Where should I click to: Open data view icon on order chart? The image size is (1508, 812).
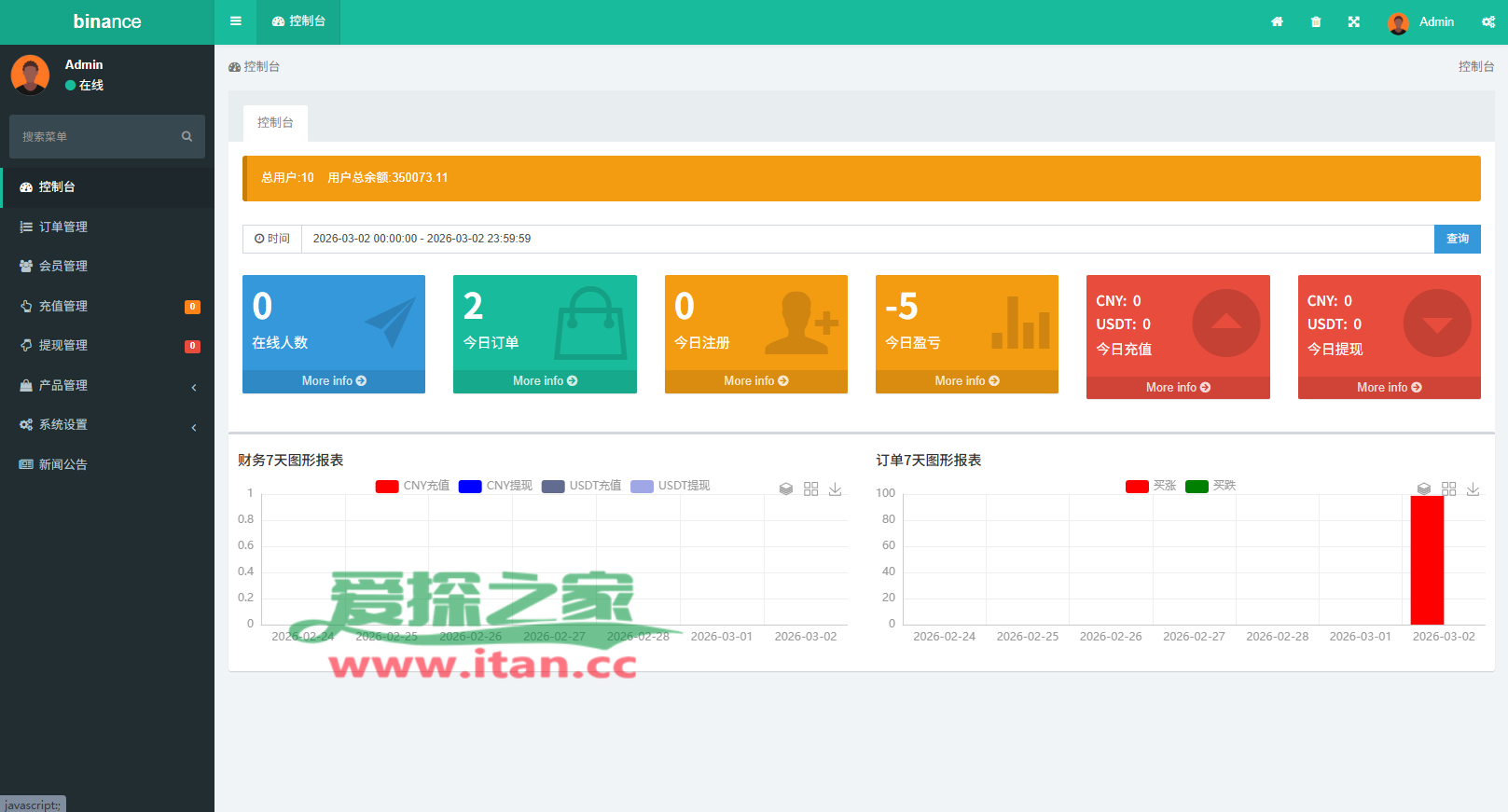pyautogui.click(x=1423, y=489)
